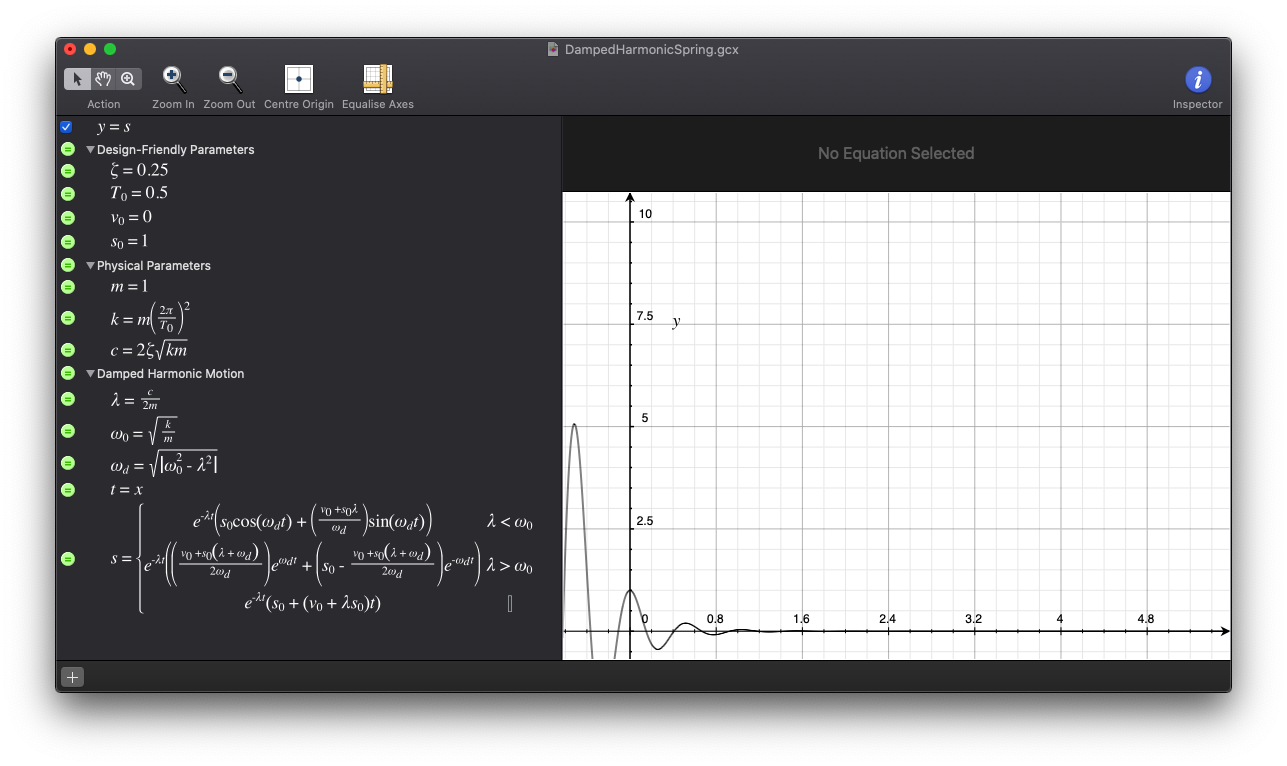Click green badge next to ω_d equation

(x=68, y=463)
